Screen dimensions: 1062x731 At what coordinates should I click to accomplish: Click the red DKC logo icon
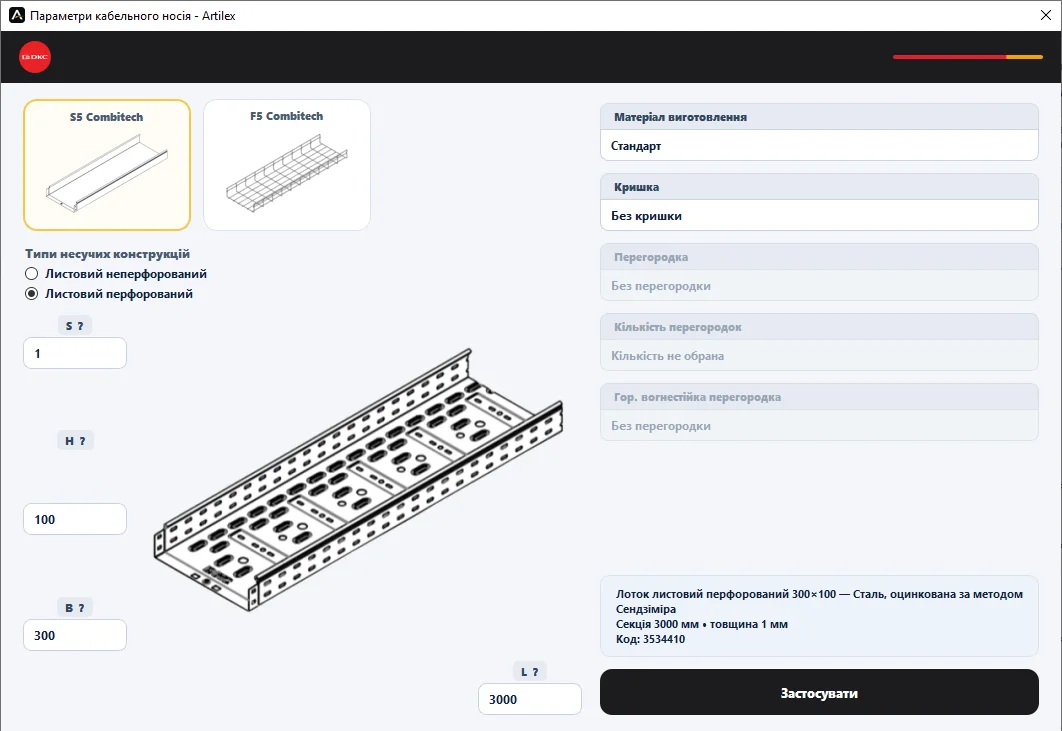click(x=35, y=57)
